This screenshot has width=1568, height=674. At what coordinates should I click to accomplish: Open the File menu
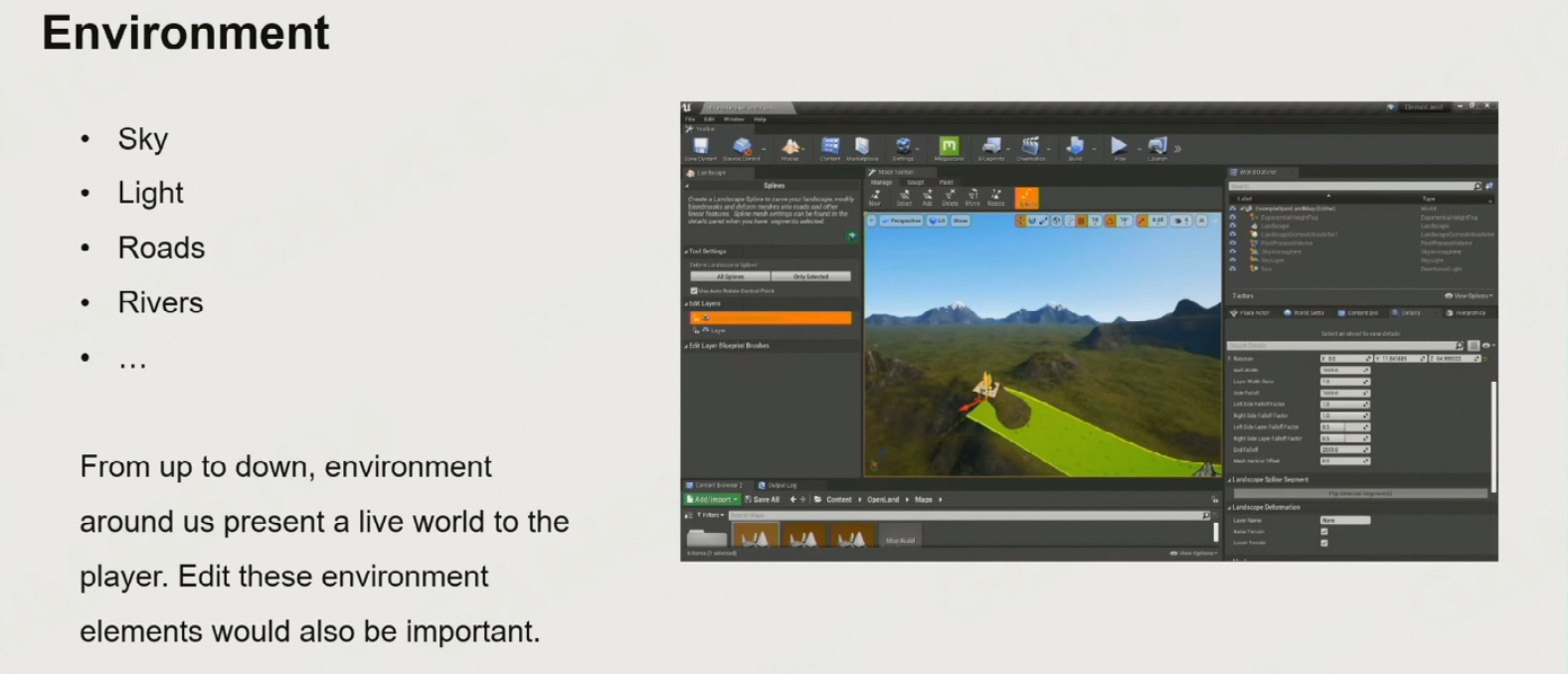(x=690, y=119)
